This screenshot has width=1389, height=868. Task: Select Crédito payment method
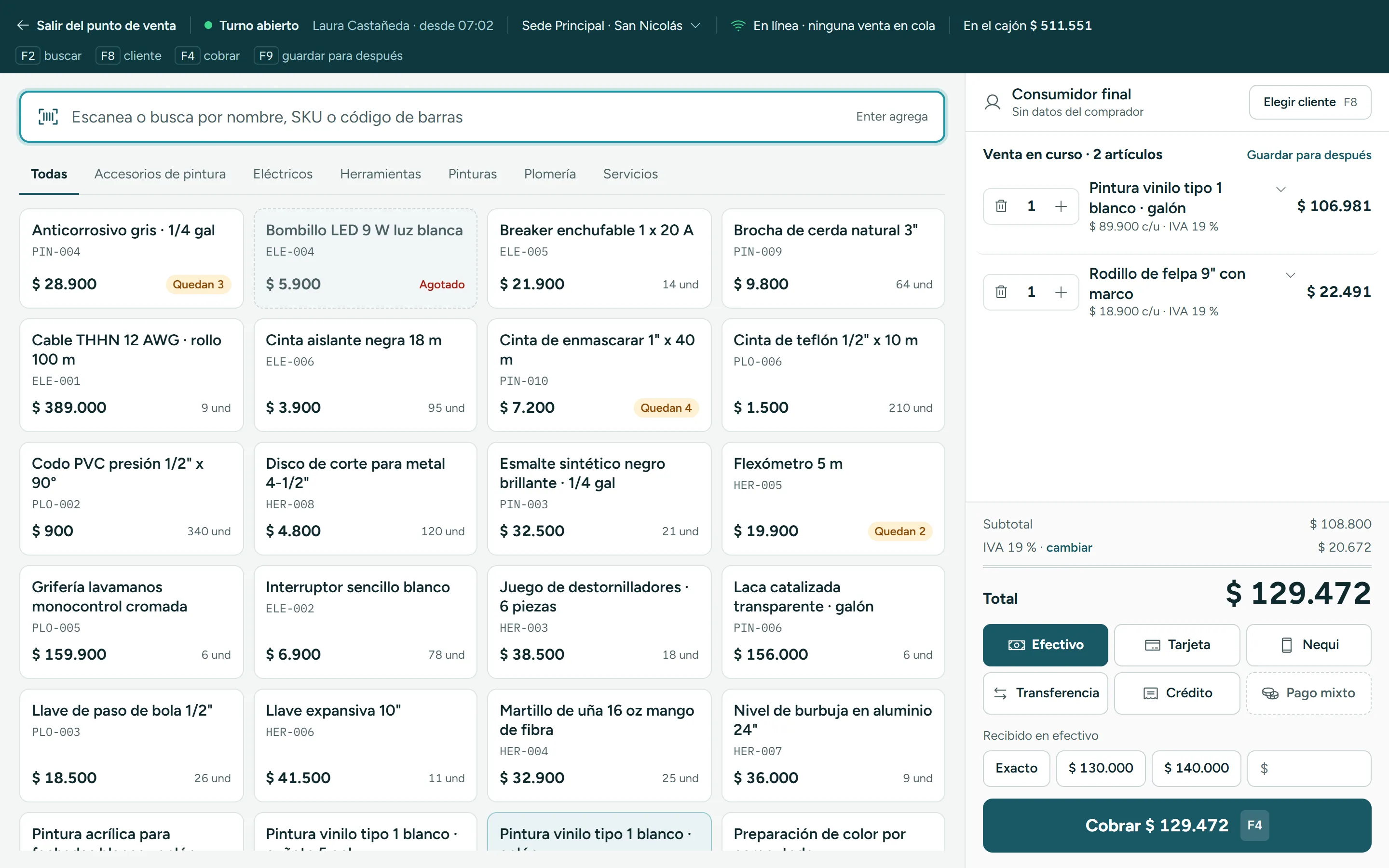click(x=1177, y=693)
